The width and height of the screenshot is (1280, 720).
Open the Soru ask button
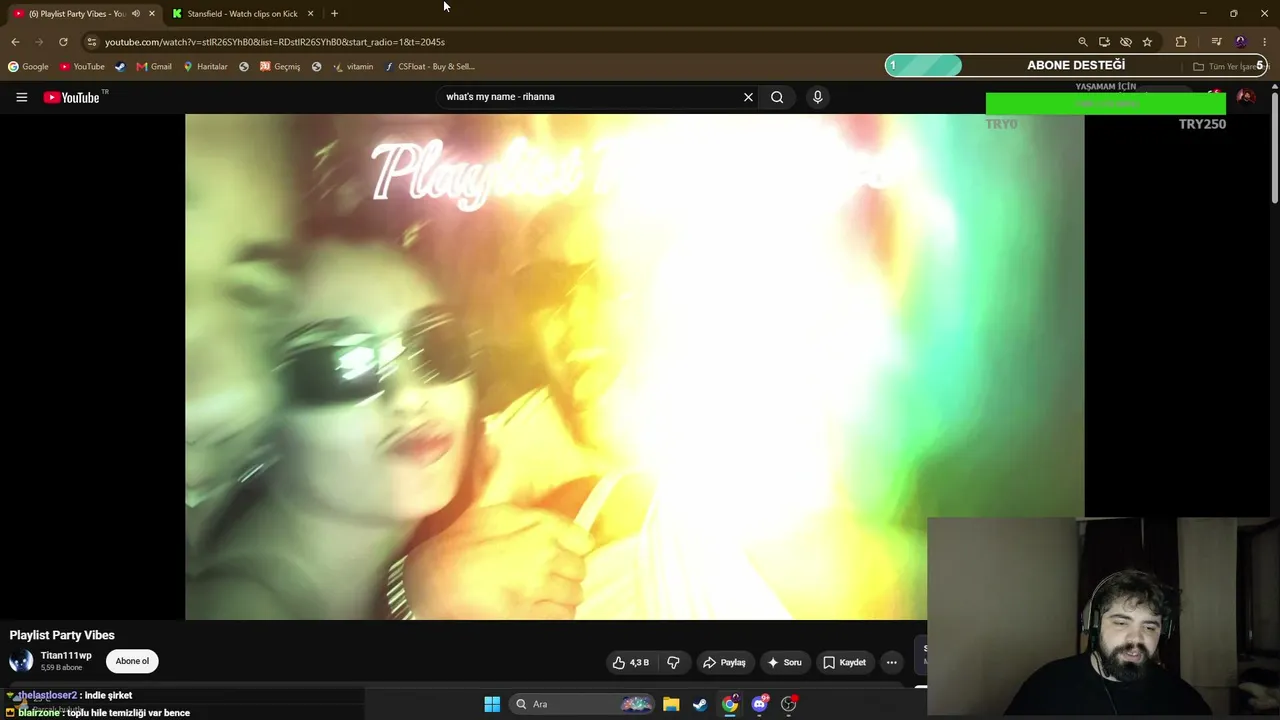pyautogui.click(x=784, y=662)
